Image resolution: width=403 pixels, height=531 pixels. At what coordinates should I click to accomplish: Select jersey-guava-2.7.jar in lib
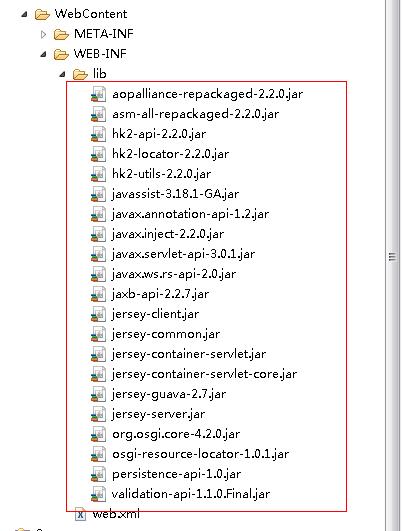(169, 394)
